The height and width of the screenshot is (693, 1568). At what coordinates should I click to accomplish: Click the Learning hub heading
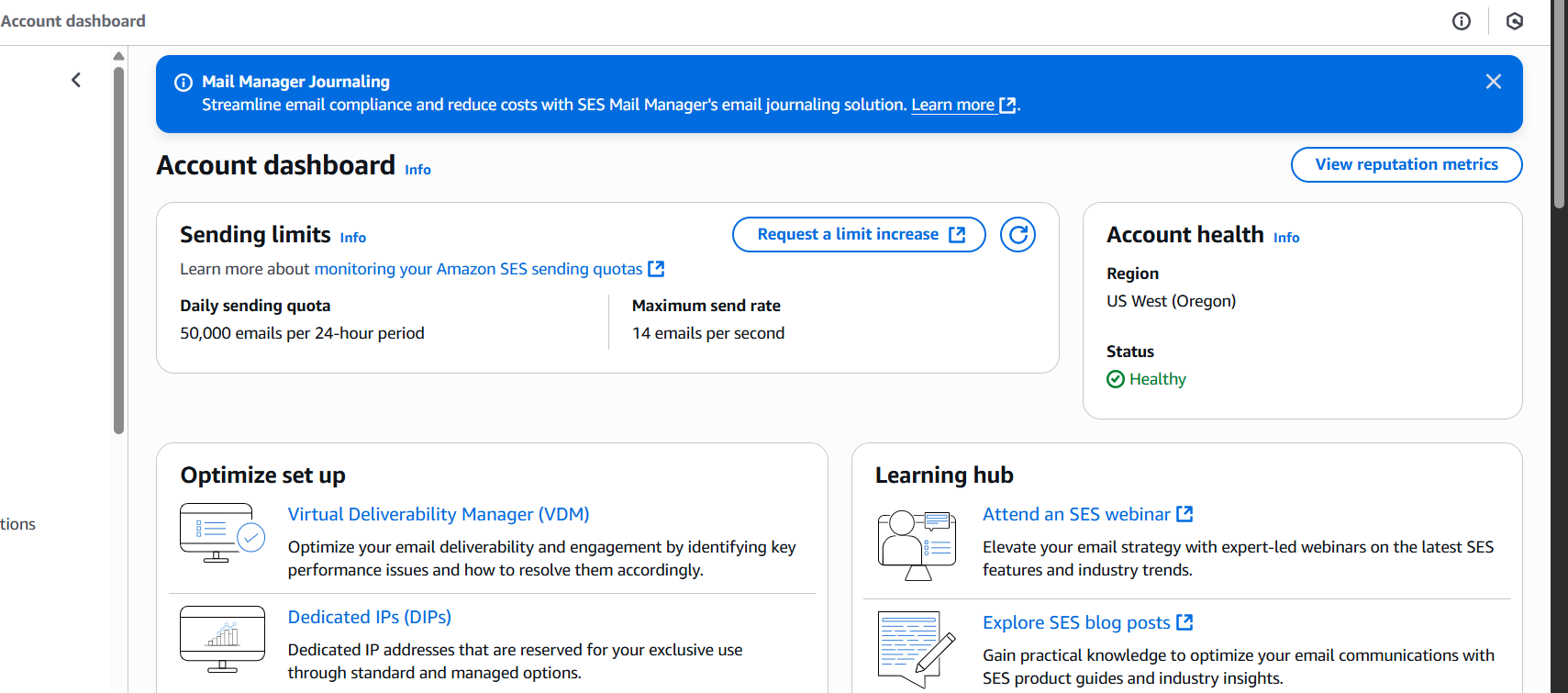(x=944, y=475)
